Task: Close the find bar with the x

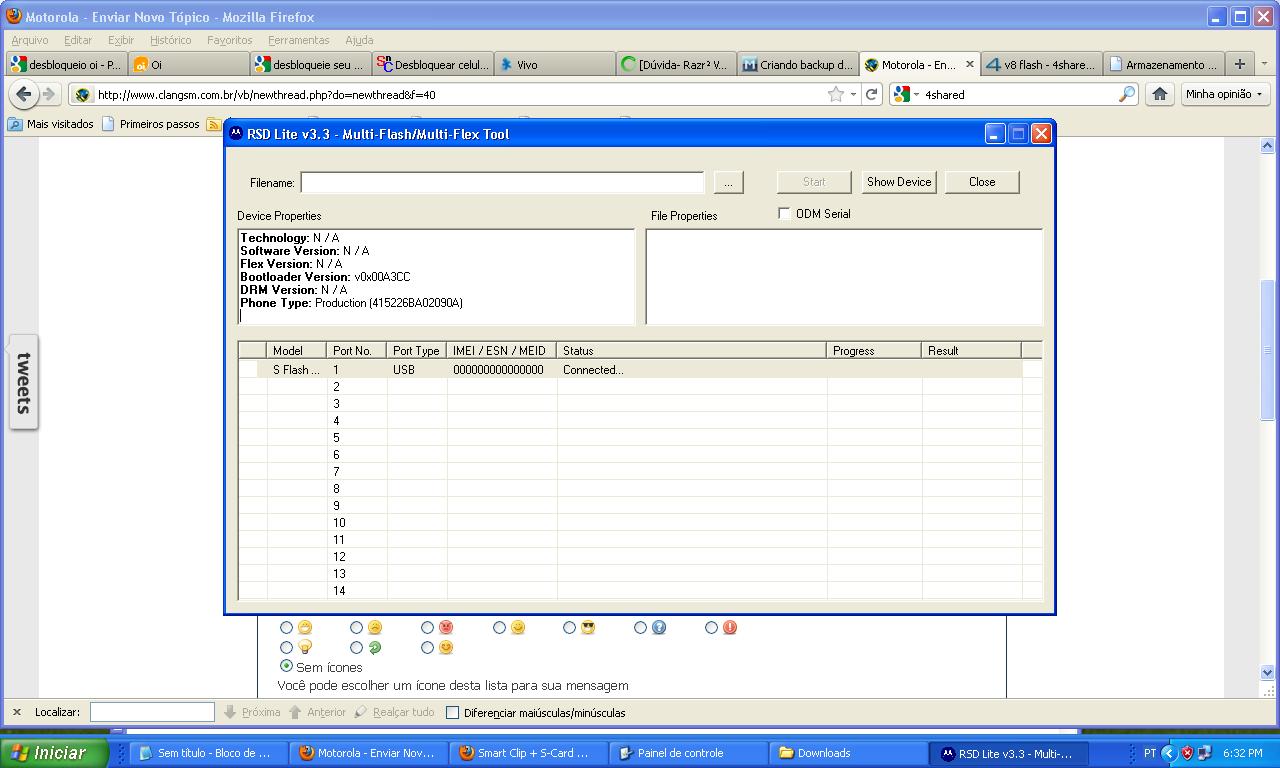Action: pyautogui.click(x=16, y=712)
